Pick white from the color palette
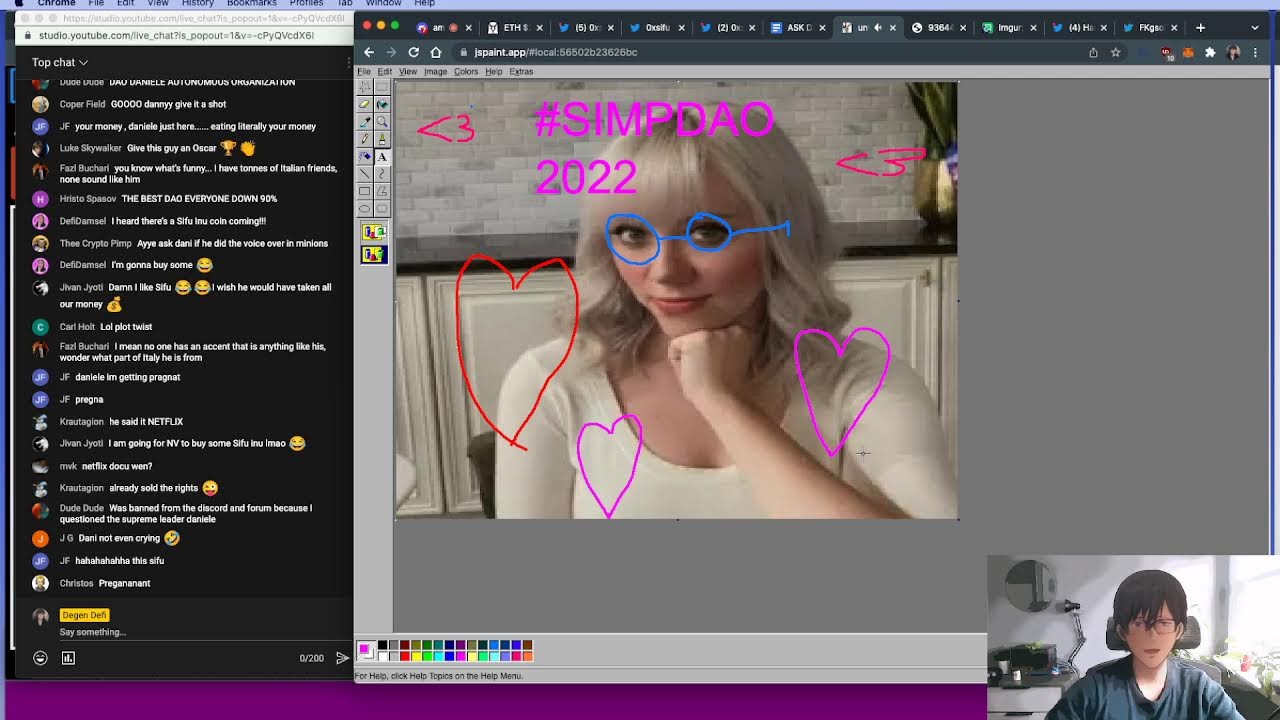The height and width of the screenshot is (720, 1280). [x=383, y=657]
